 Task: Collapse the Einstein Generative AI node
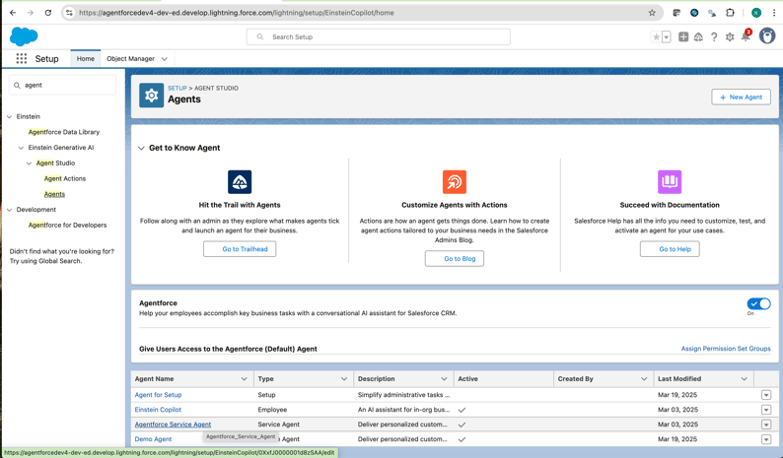pyautogui.click(x=21, y=148)
